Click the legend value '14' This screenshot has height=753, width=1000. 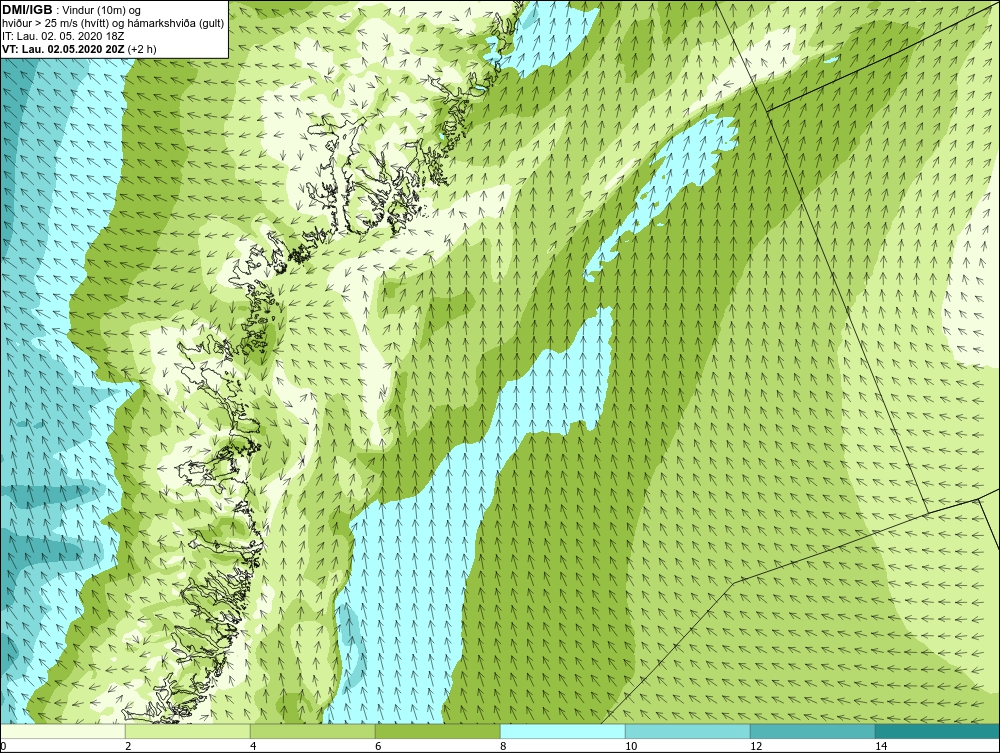tap(881, 746)
